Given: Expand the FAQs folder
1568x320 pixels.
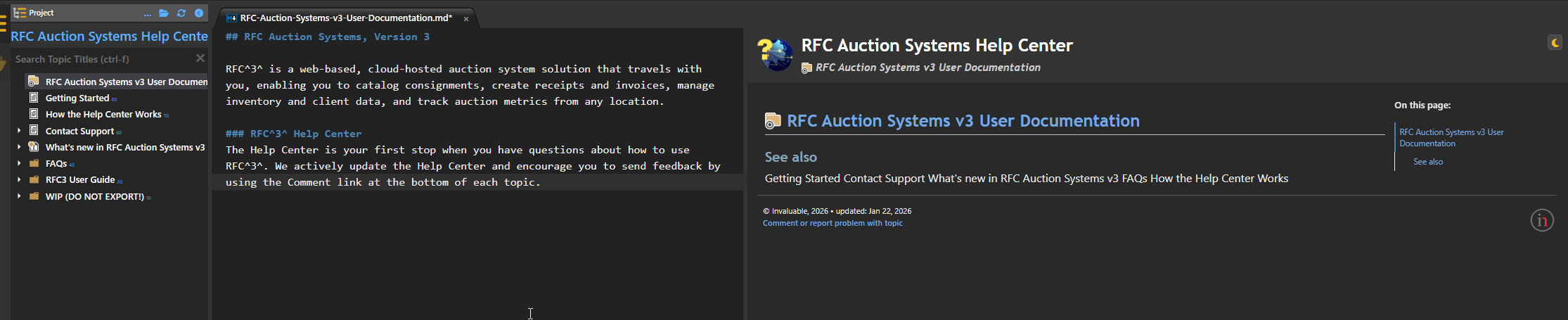Looking at the screenshot, I should pyautogui.click(x=19, y=163).
